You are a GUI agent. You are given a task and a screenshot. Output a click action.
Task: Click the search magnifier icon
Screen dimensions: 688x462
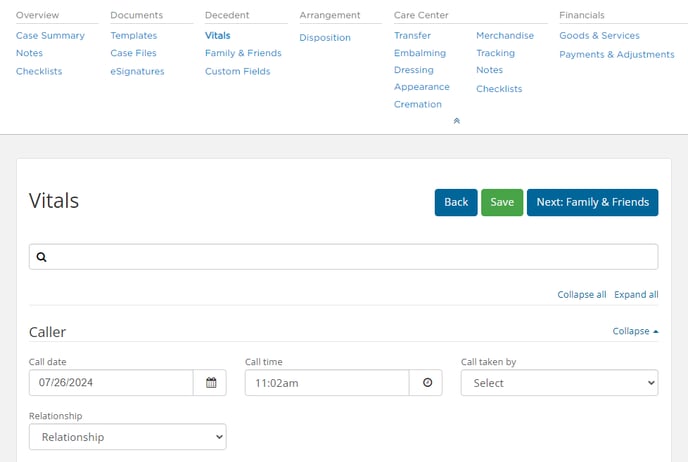coord(42,257)
